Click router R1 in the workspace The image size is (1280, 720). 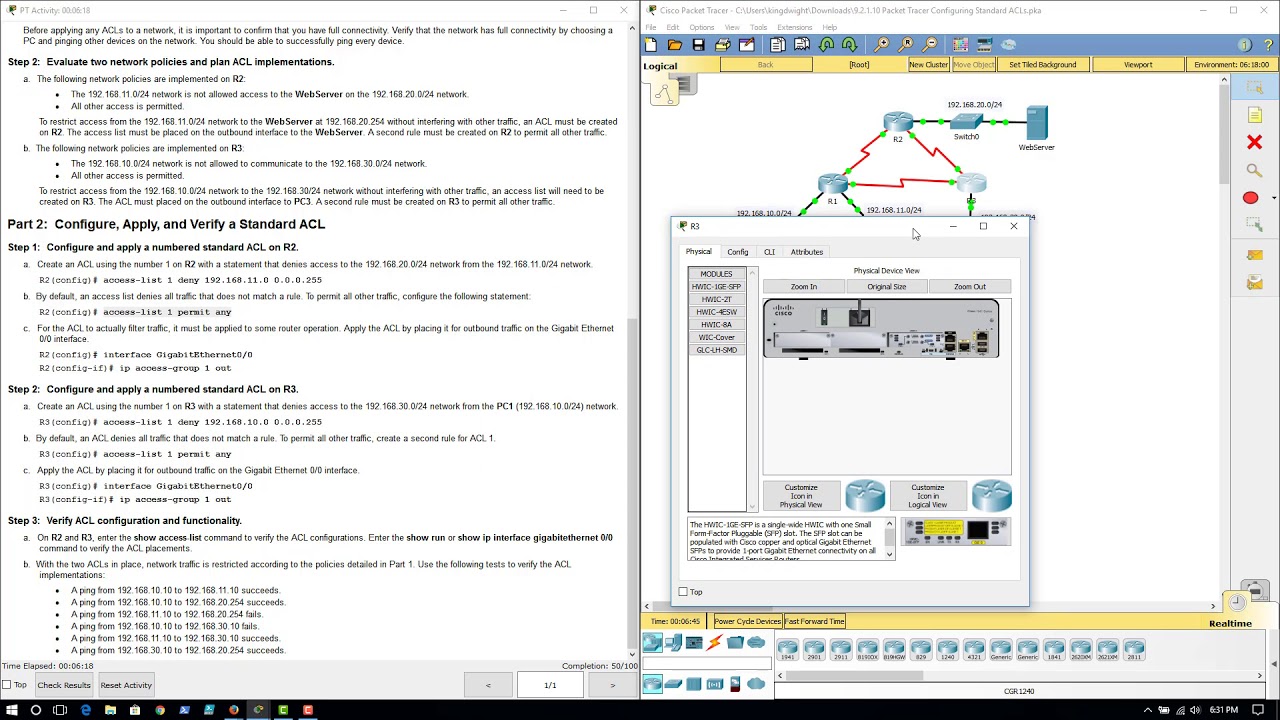[x=832, y=184]
